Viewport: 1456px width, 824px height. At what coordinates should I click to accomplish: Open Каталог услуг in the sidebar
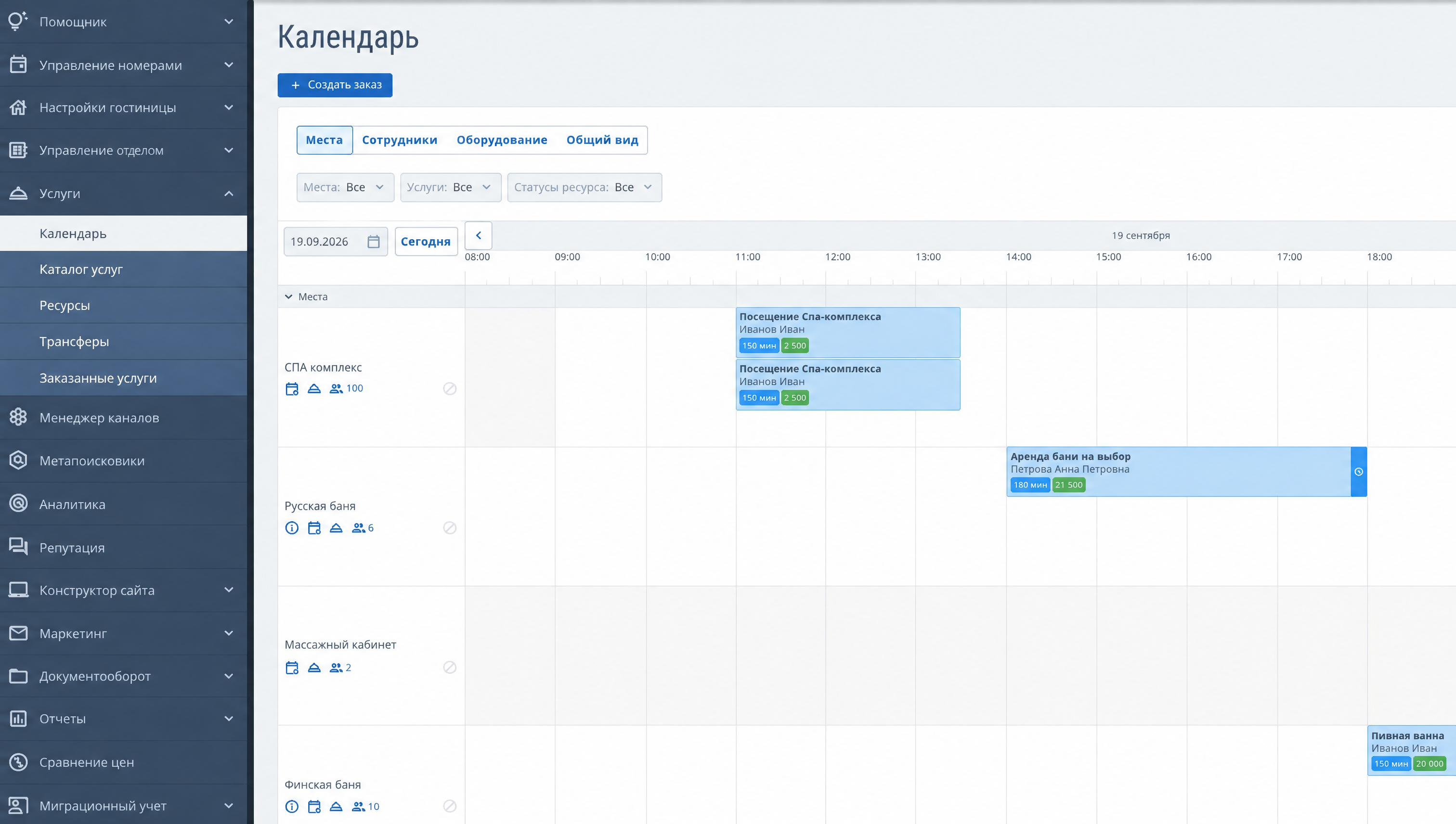pos(123,270)
